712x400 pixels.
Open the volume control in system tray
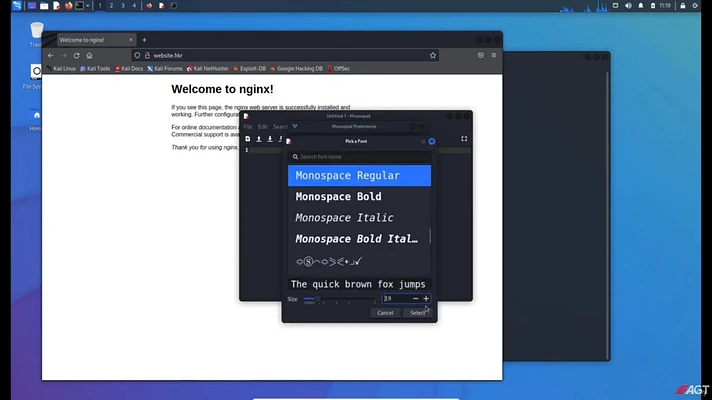click(628, 6)
